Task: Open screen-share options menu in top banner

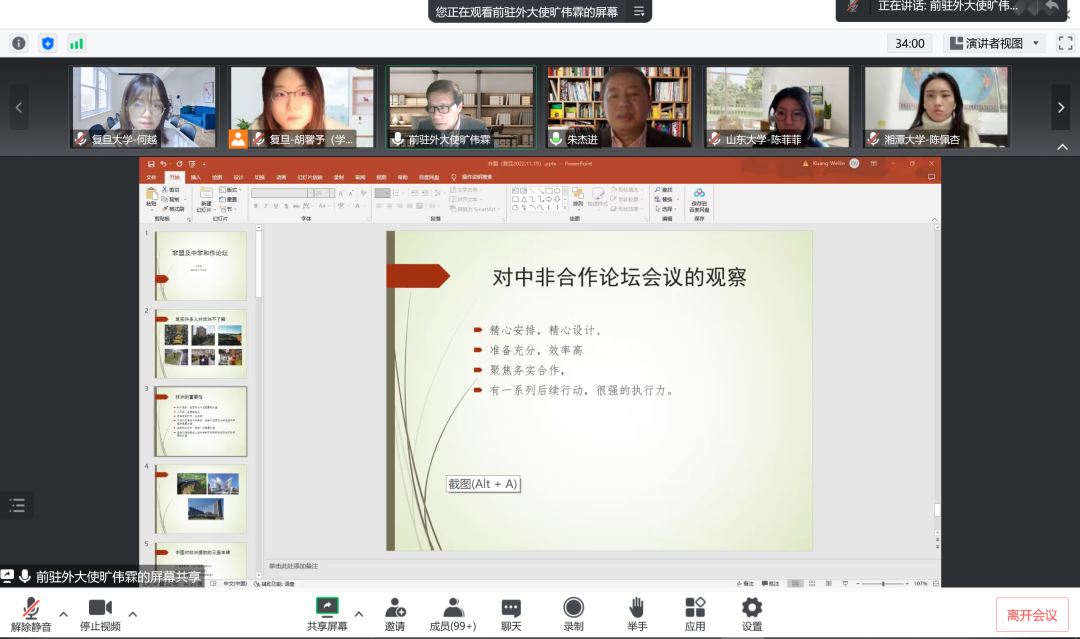Action: (x=639, y=12)
